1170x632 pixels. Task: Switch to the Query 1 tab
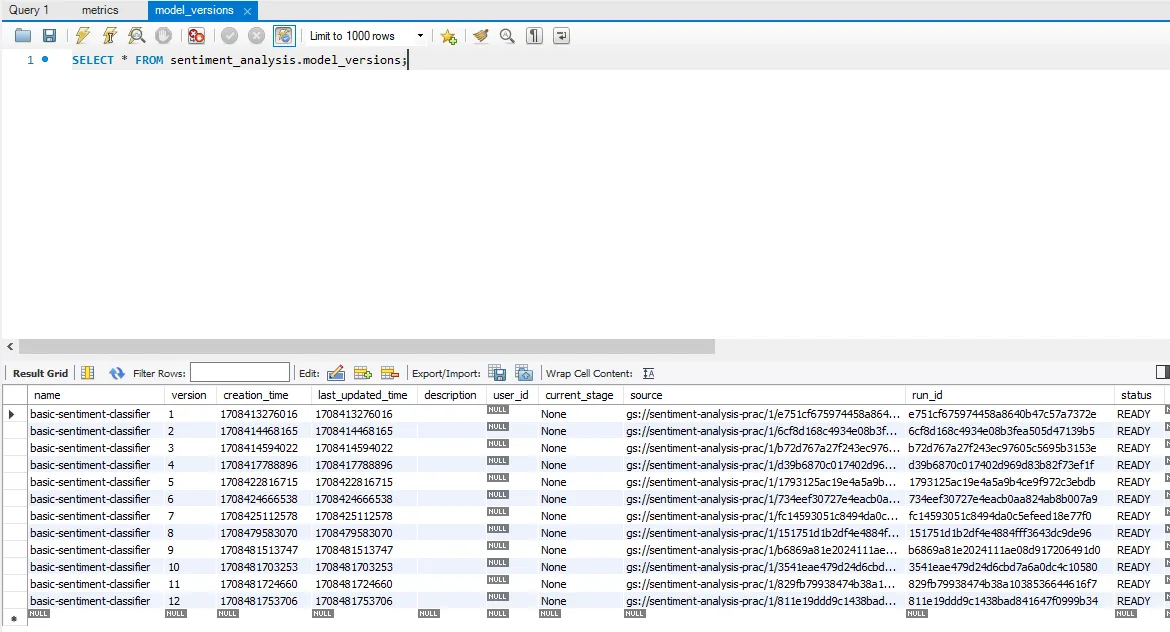[29, 10]
